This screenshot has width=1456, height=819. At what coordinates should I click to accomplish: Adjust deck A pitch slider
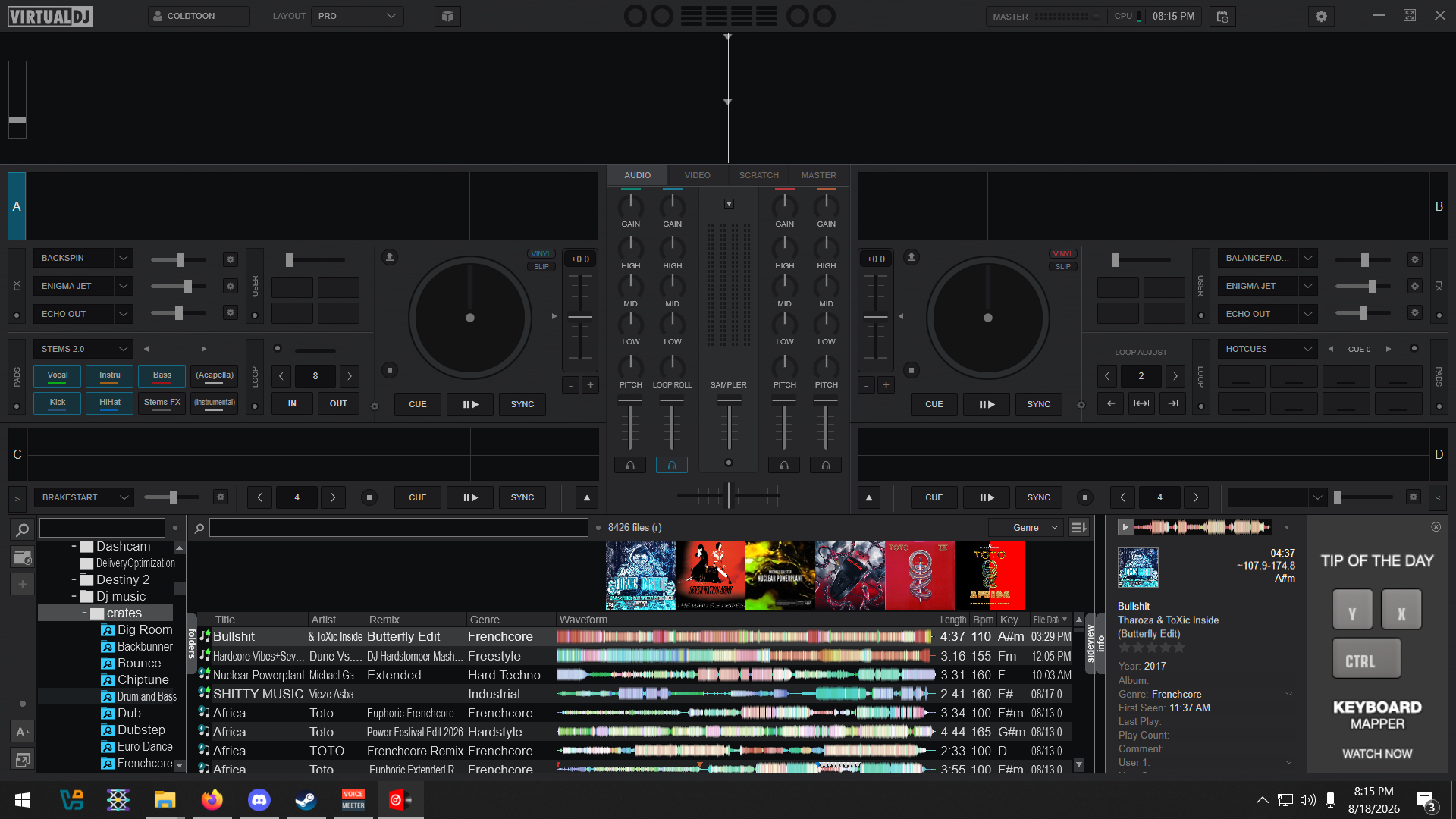pos(580,316)
